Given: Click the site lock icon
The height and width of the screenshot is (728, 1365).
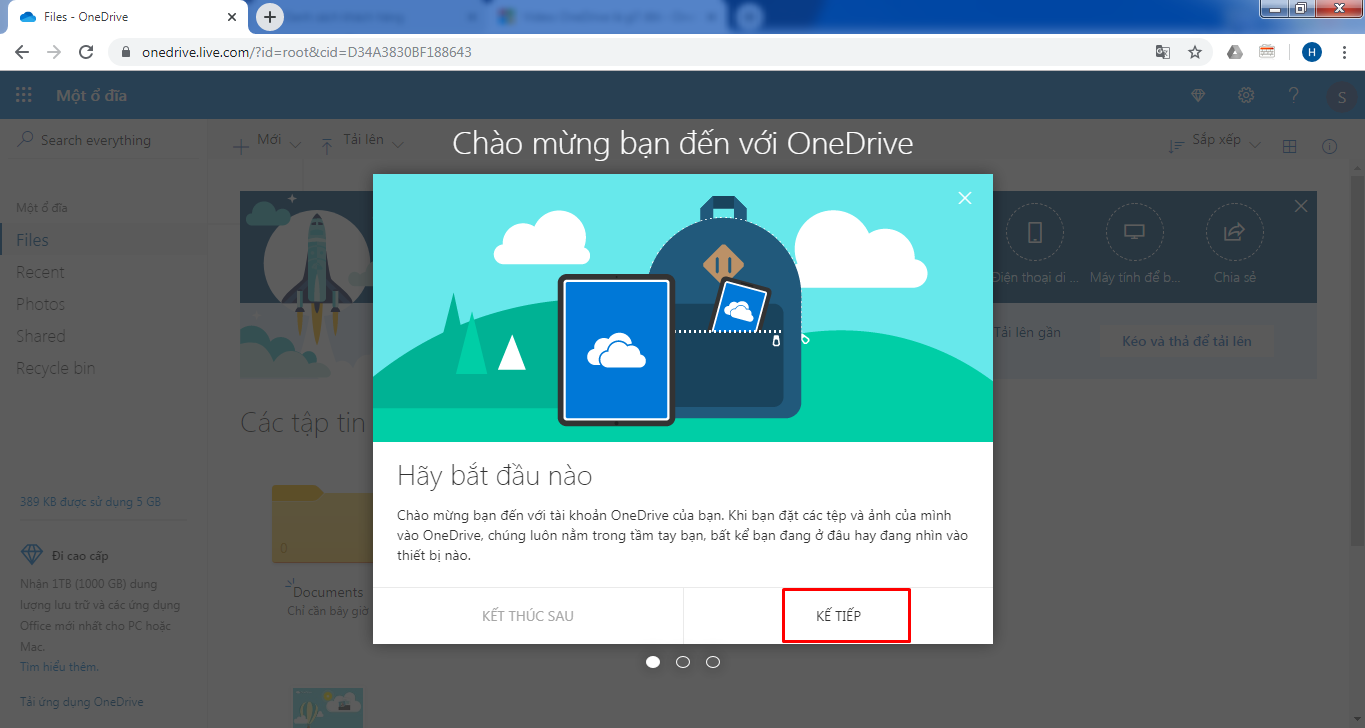Looking at the screenshot, I should pyautogui.click(x=126, y=52).
